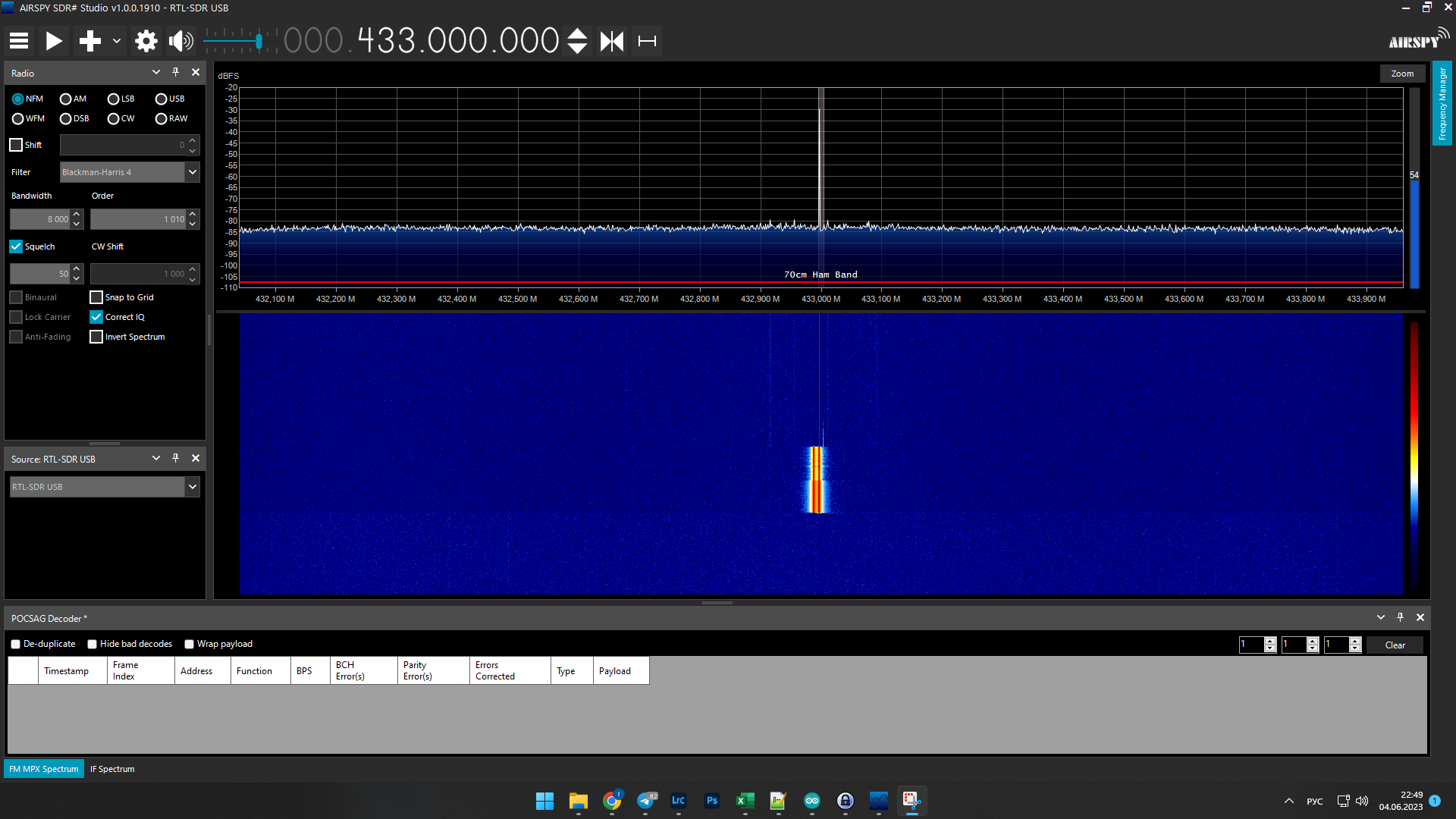Click Payload column header
The height and width of the screenshot is (819, 1456).
coord(621,671)
